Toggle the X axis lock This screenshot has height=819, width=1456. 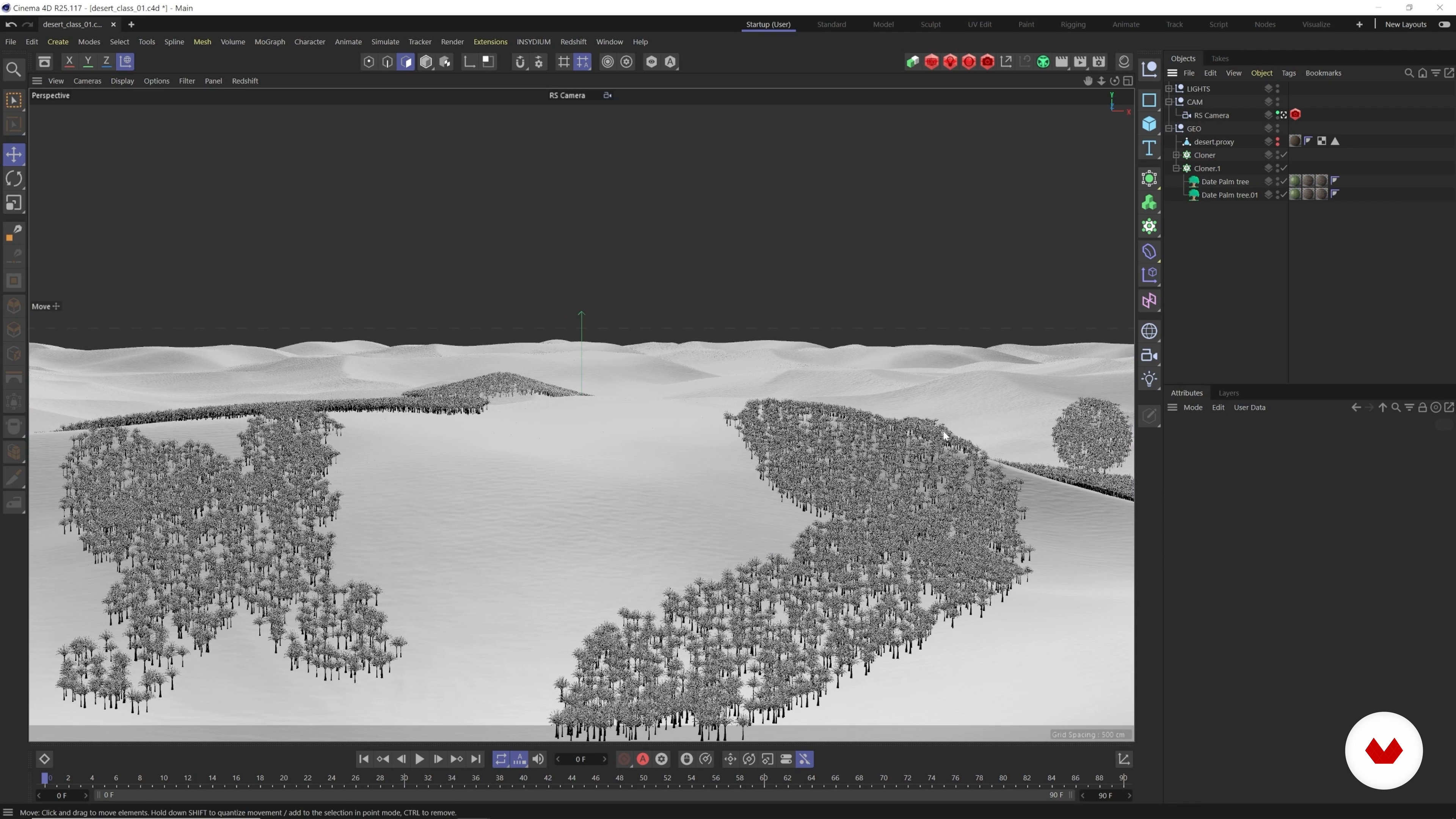pyautogui.click(x=69, y=61)
